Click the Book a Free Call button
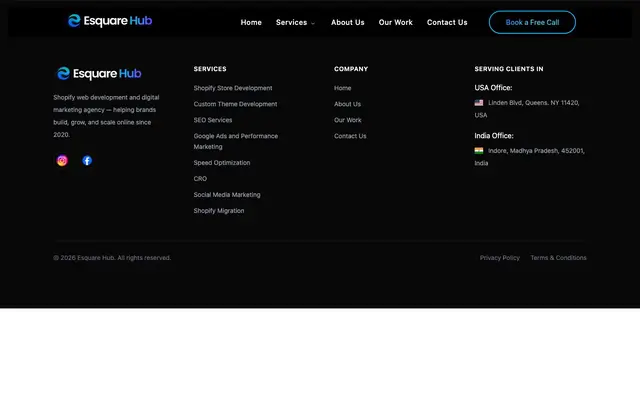This screenshot has height=400, width=640. (x=532, y=22)
